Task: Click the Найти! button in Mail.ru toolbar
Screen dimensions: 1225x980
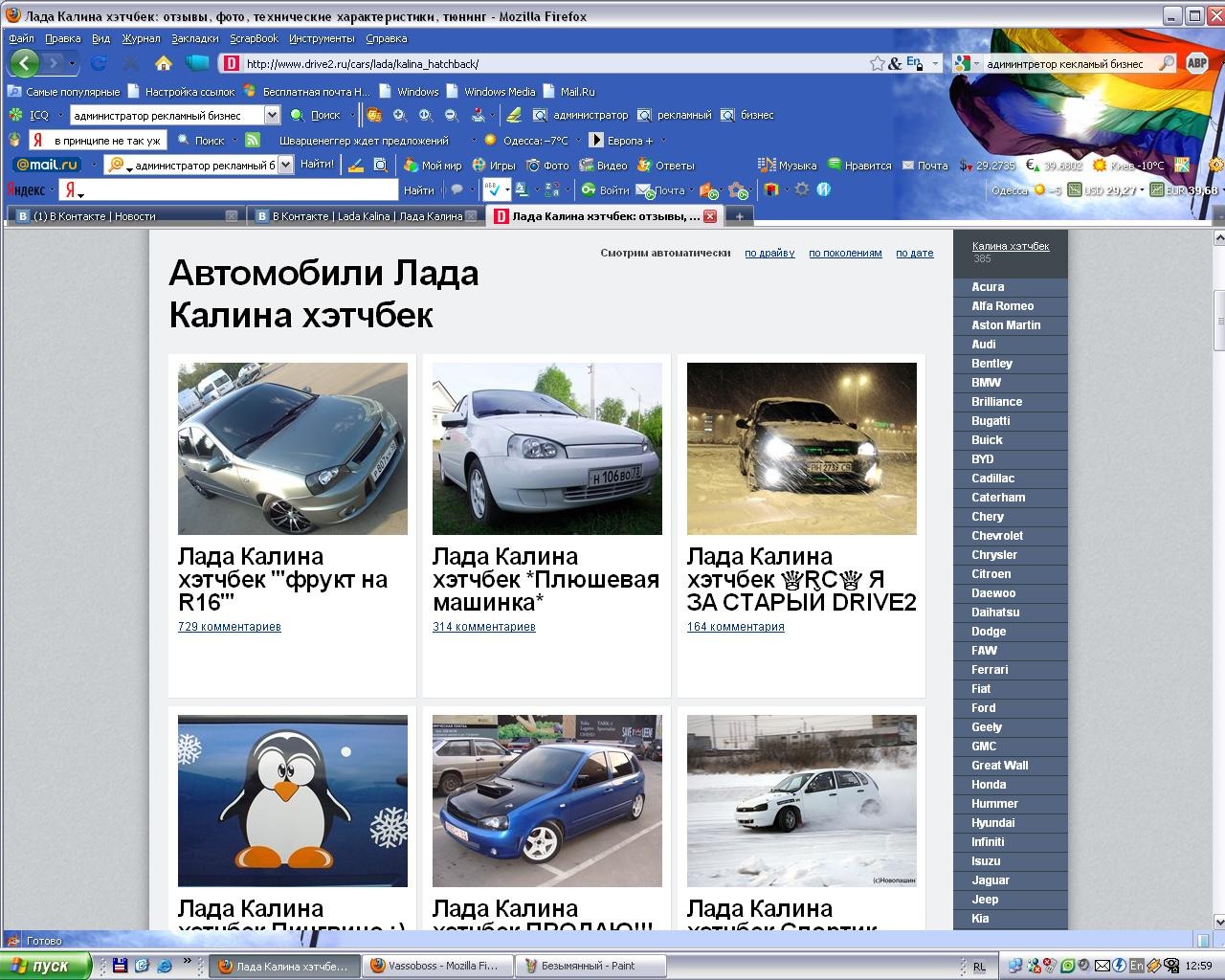Action: (317, 165)
